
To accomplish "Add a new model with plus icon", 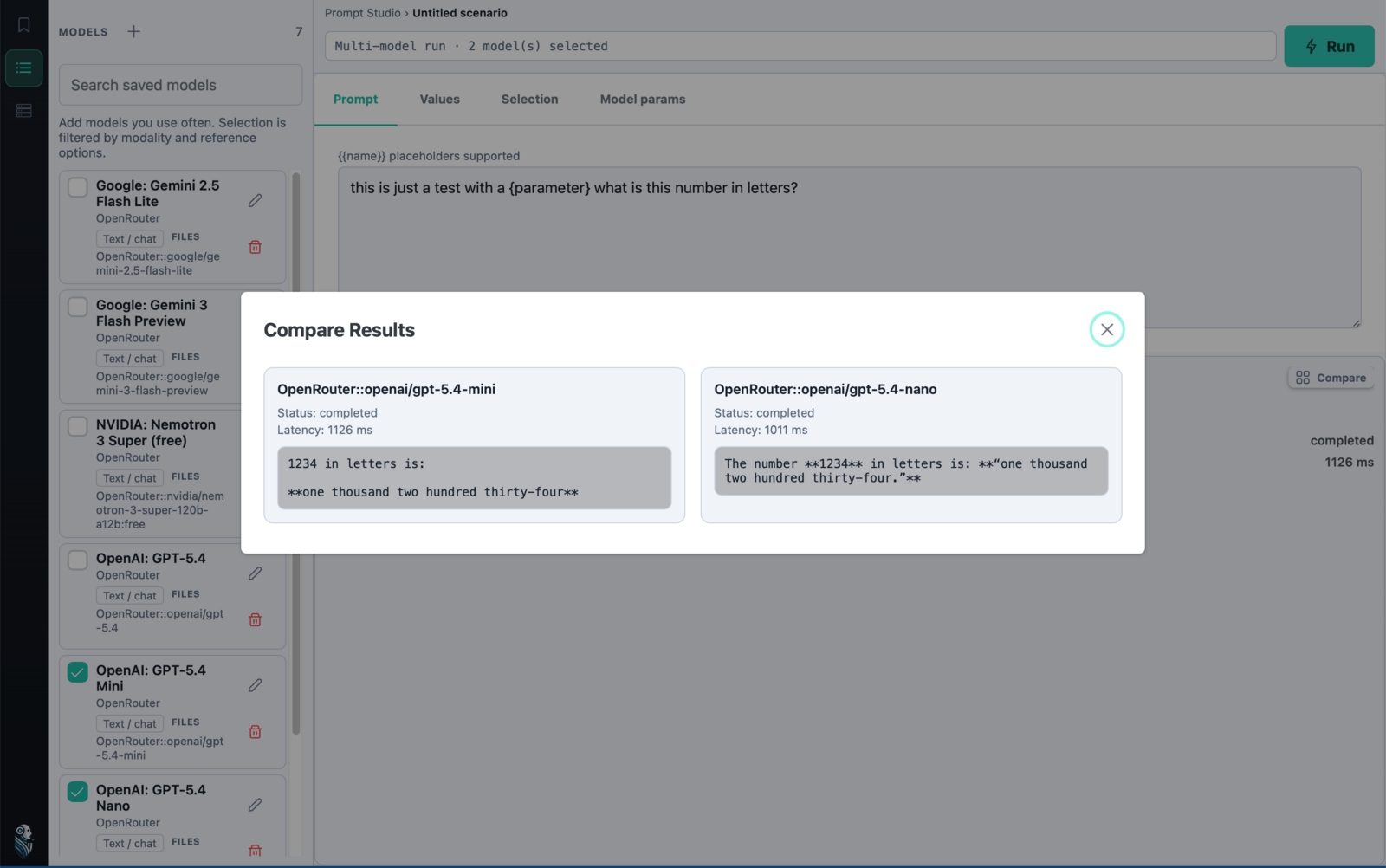I will pos(133,31).
